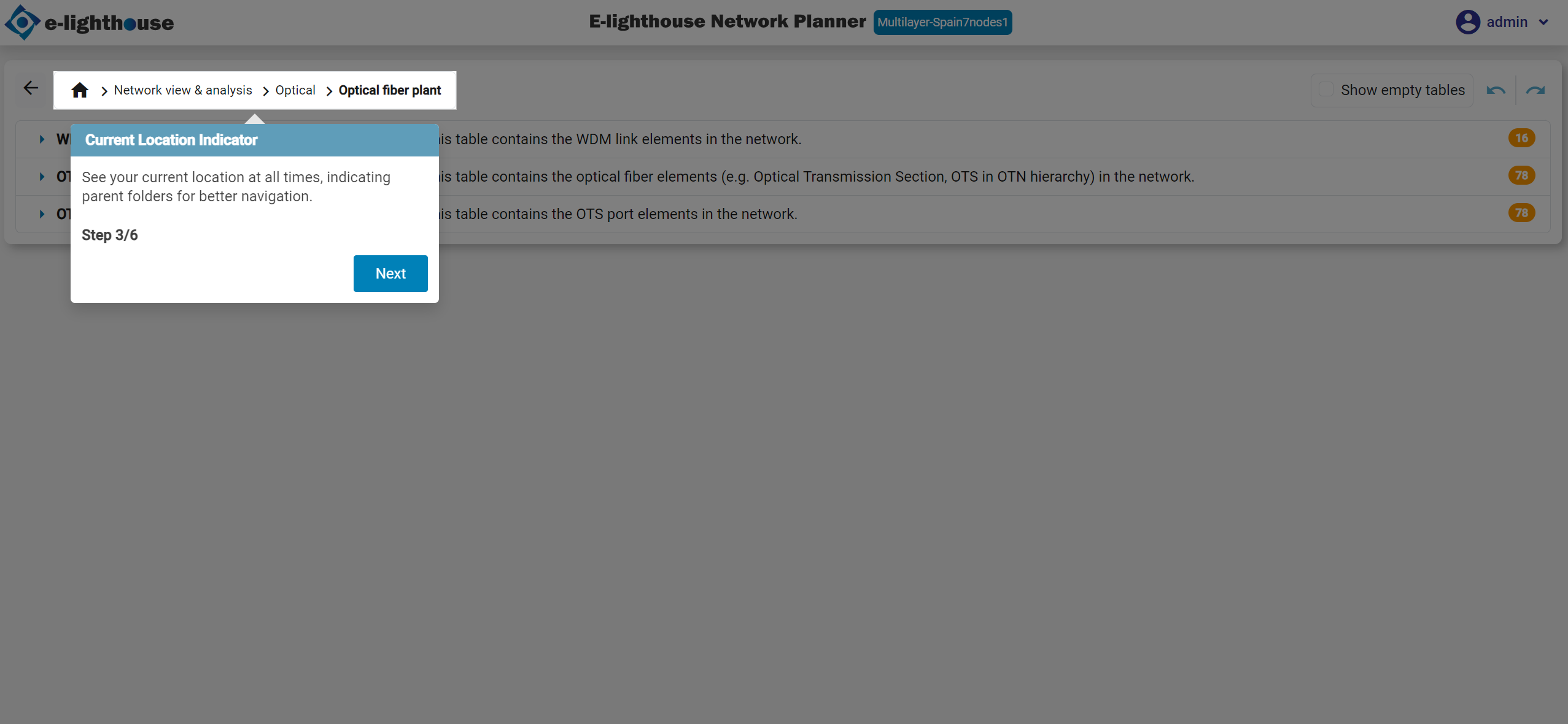Click the undo arrow icon

click(1496, 91)
